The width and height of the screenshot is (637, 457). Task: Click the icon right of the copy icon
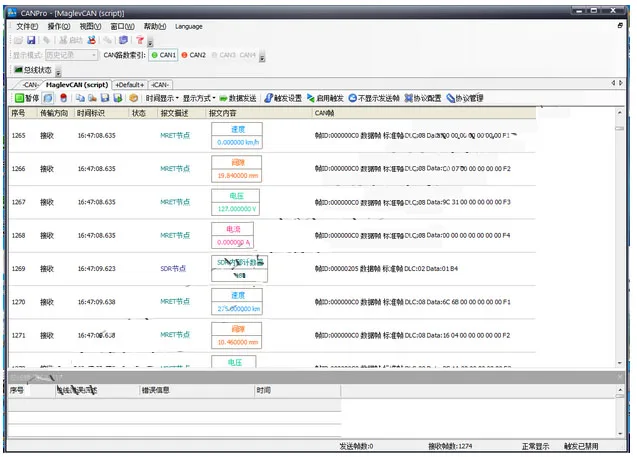93,98
